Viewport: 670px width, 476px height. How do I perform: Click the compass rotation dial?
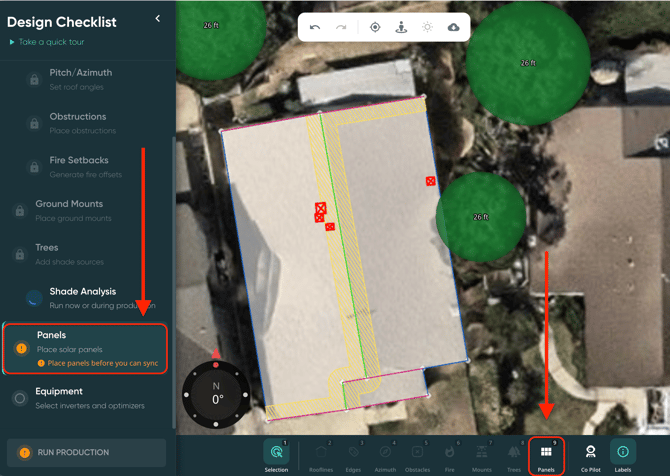click(216, 393)
